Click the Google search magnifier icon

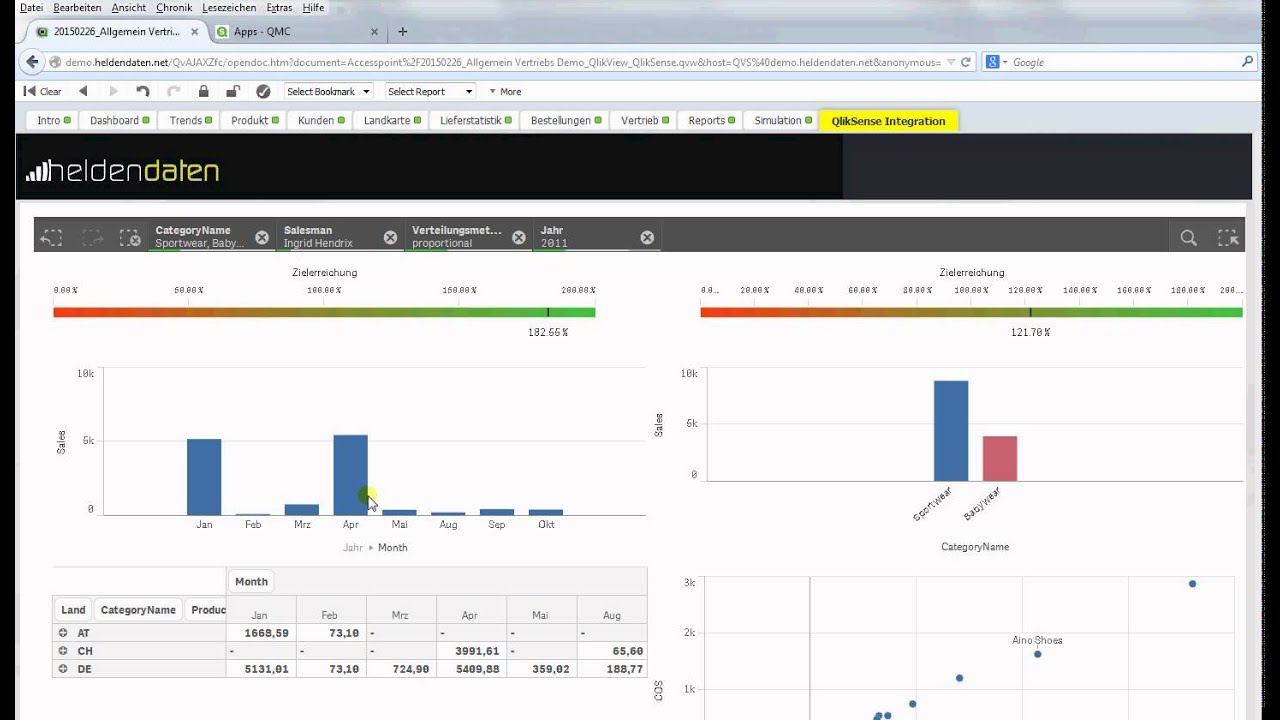pos(1247,62)
